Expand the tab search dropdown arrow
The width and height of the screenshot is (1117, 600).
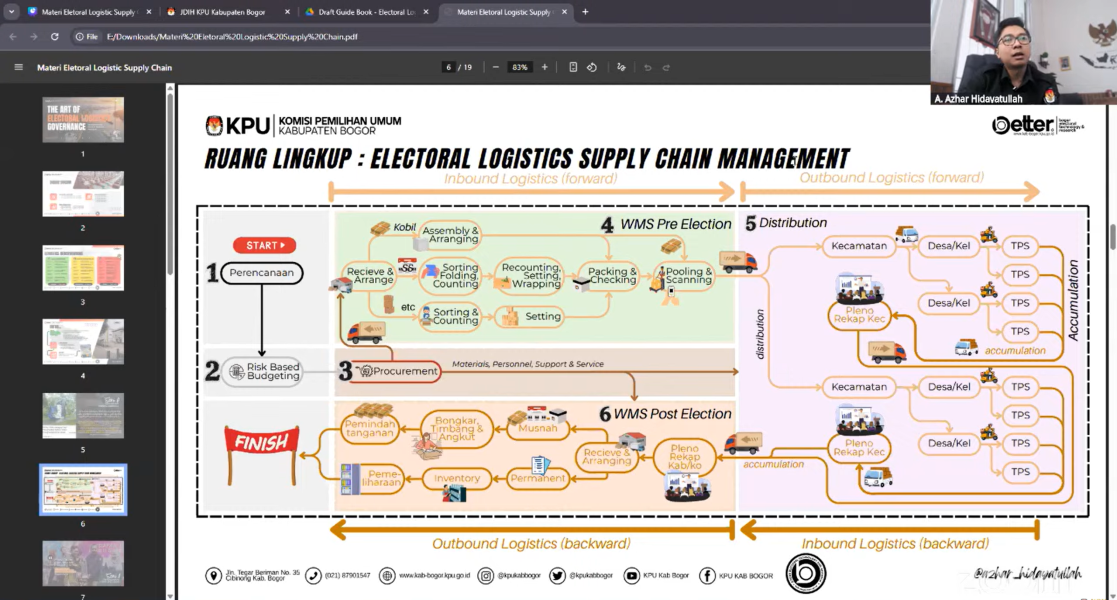(x=12, y=12)
